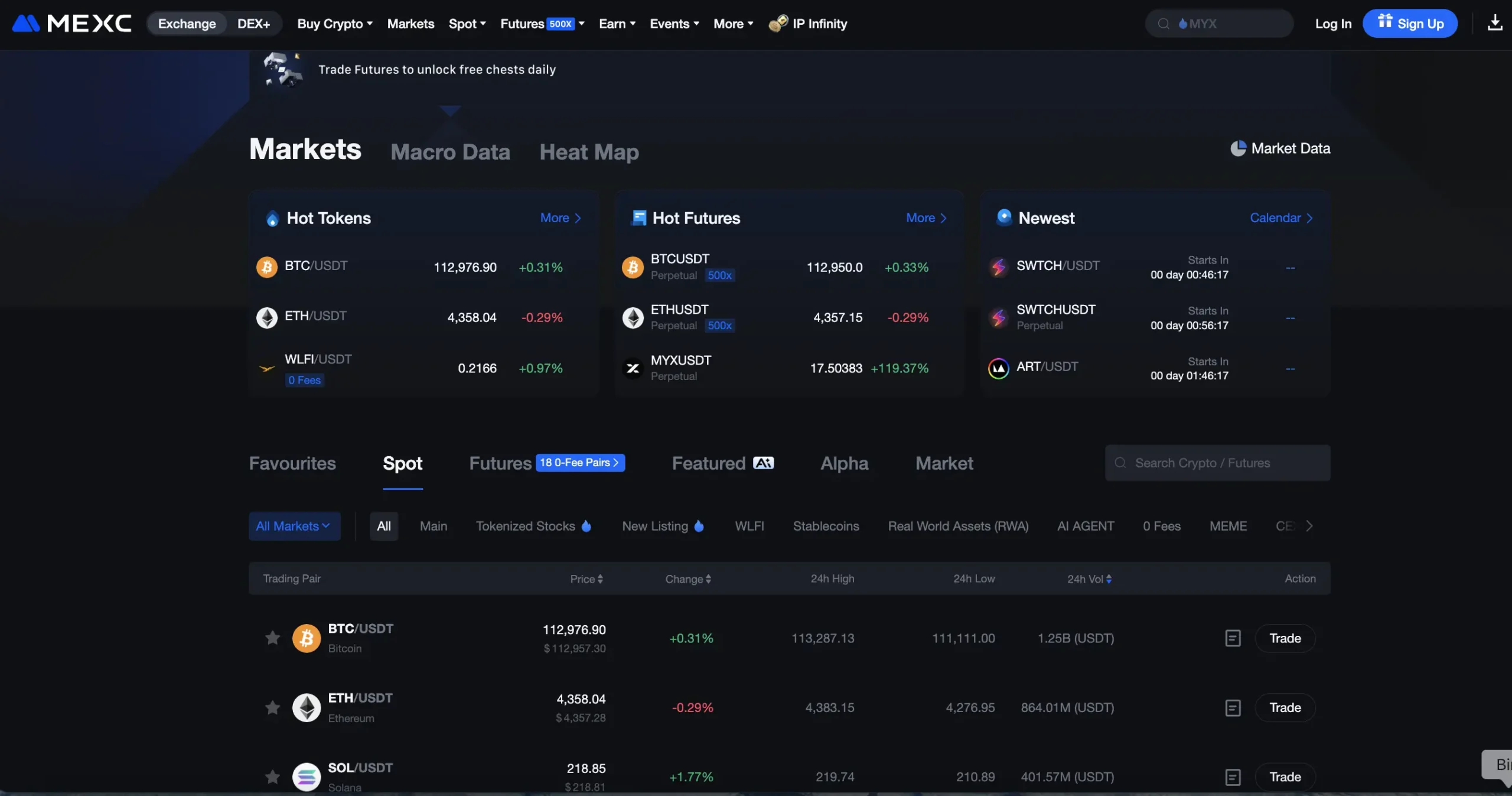The height and width of the screenshot is (796, 1512).
Task: Click the Hot Futures panel icon
Action: coord(638,218)
